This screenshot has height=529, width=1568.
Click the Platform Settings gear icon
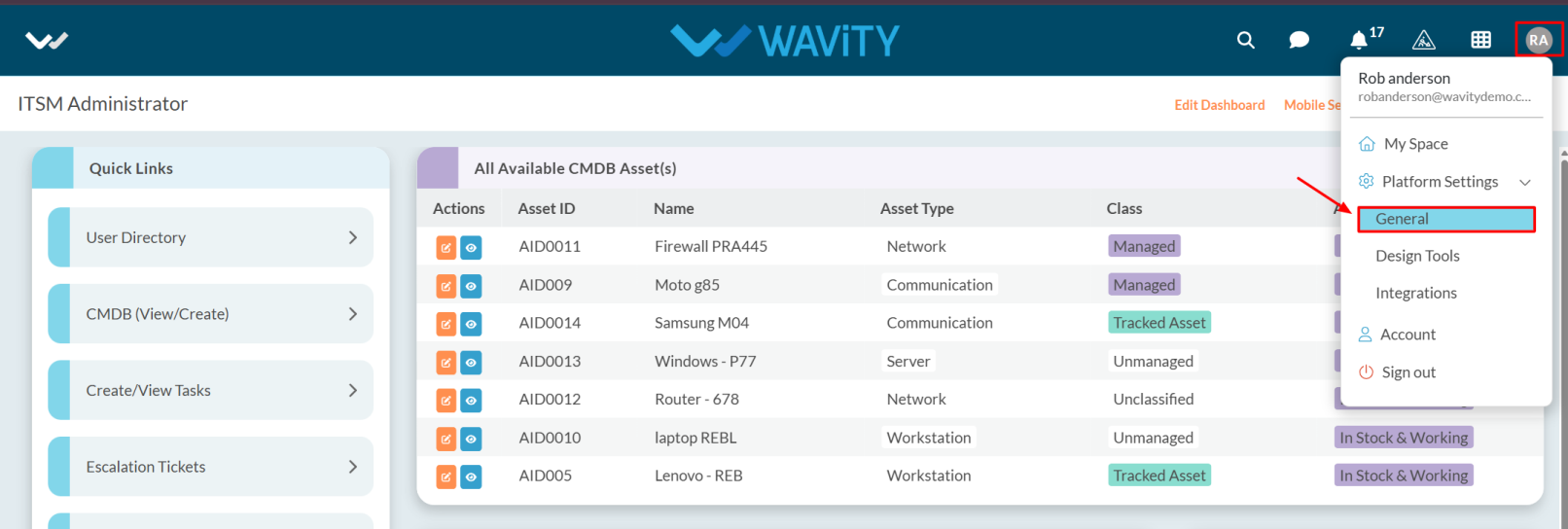pos(1366,181)
